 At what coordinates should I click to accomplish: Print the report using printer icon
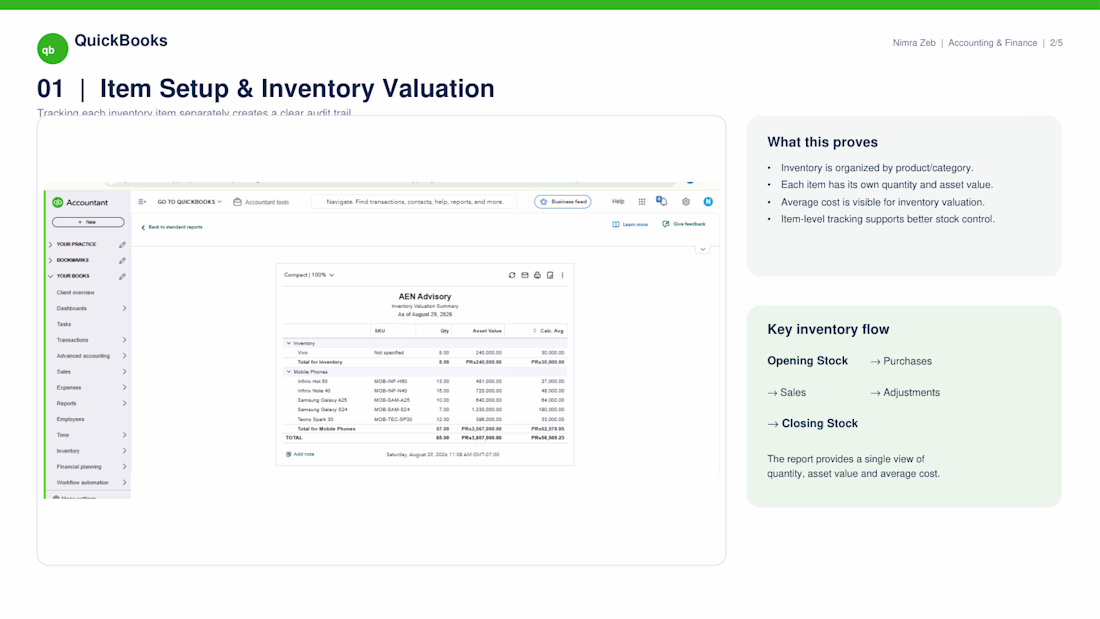(537, 275)
